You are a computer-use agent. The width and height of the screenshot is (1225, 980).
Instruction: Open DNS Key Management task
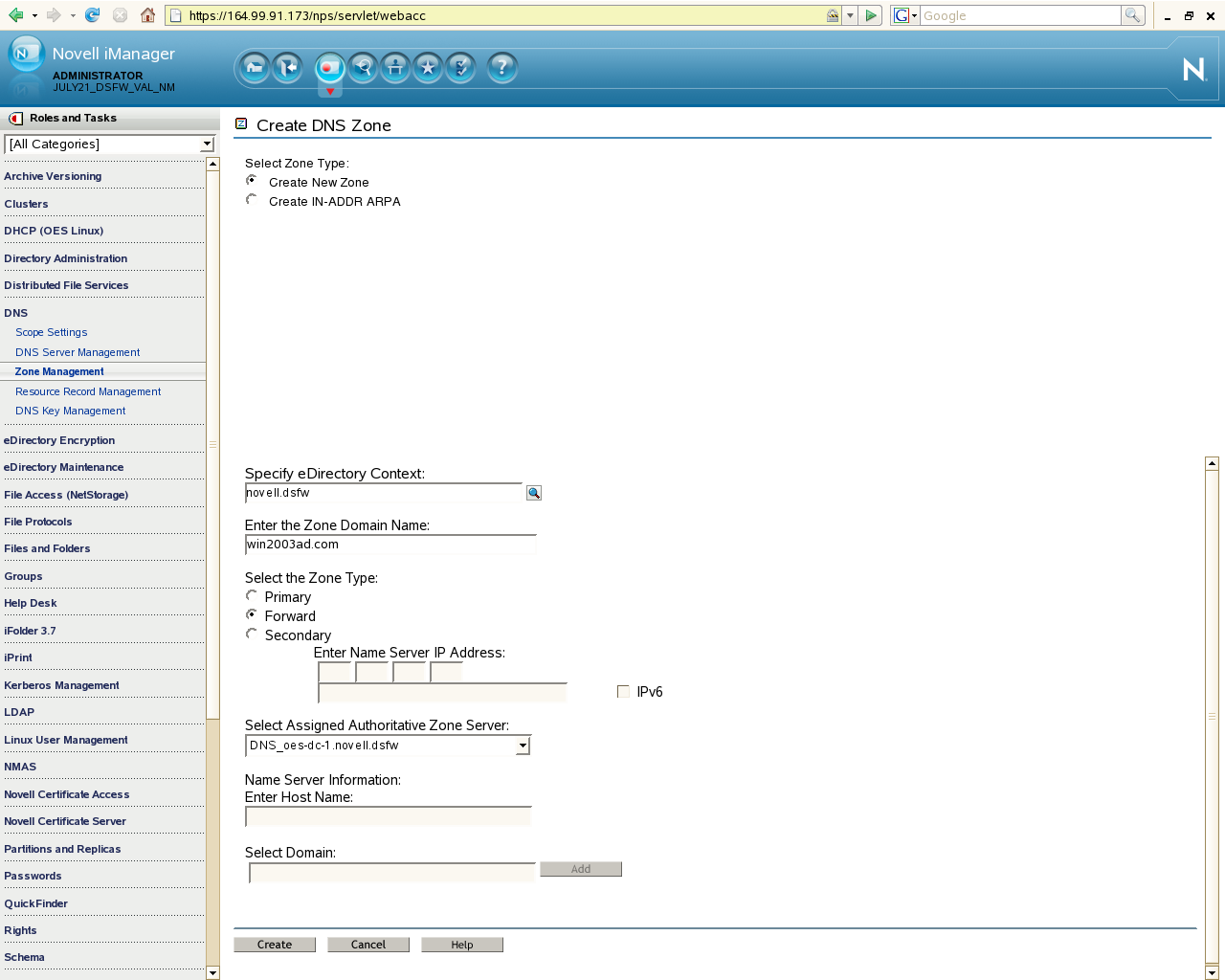click(71, 411)
